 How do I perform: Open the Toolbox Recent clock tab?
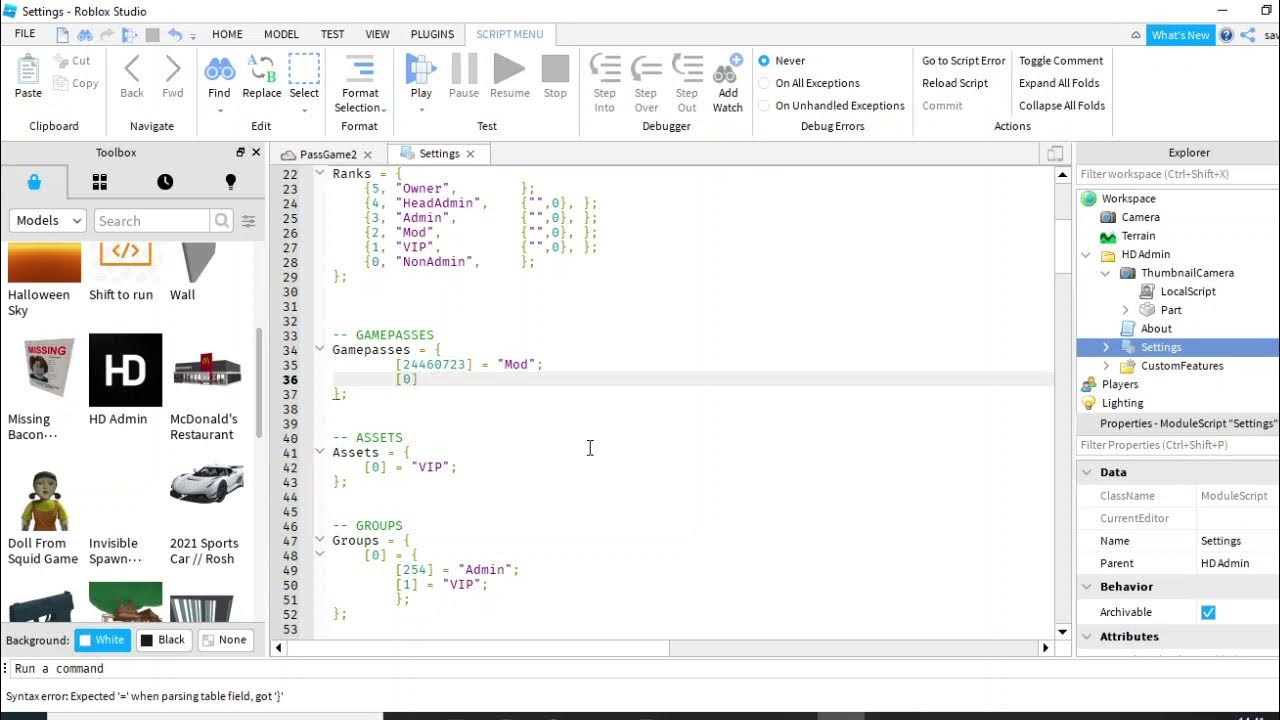(x=165, y=182)
